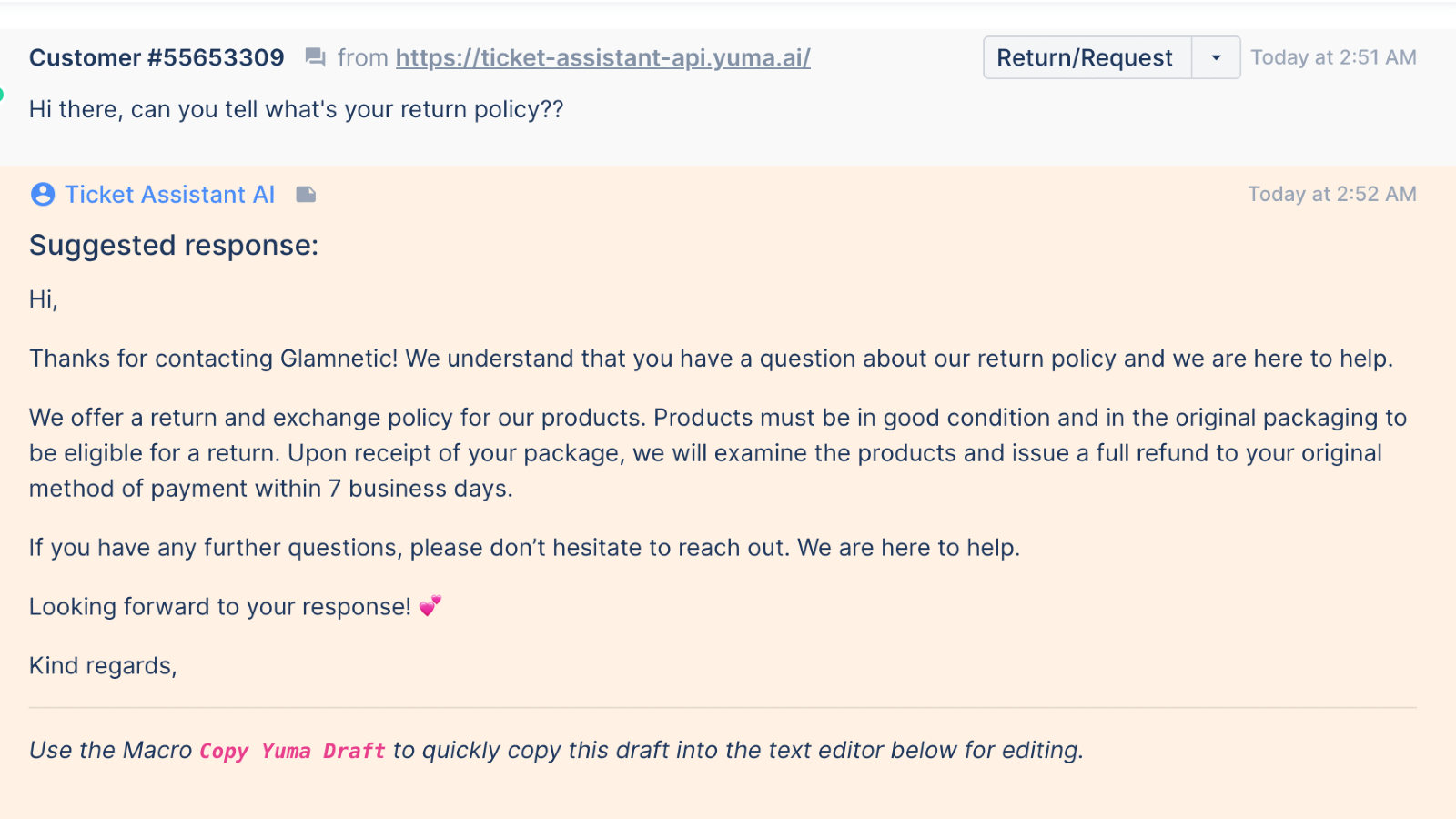Click the Ticket Assistant AI sender name

(169, 195)
